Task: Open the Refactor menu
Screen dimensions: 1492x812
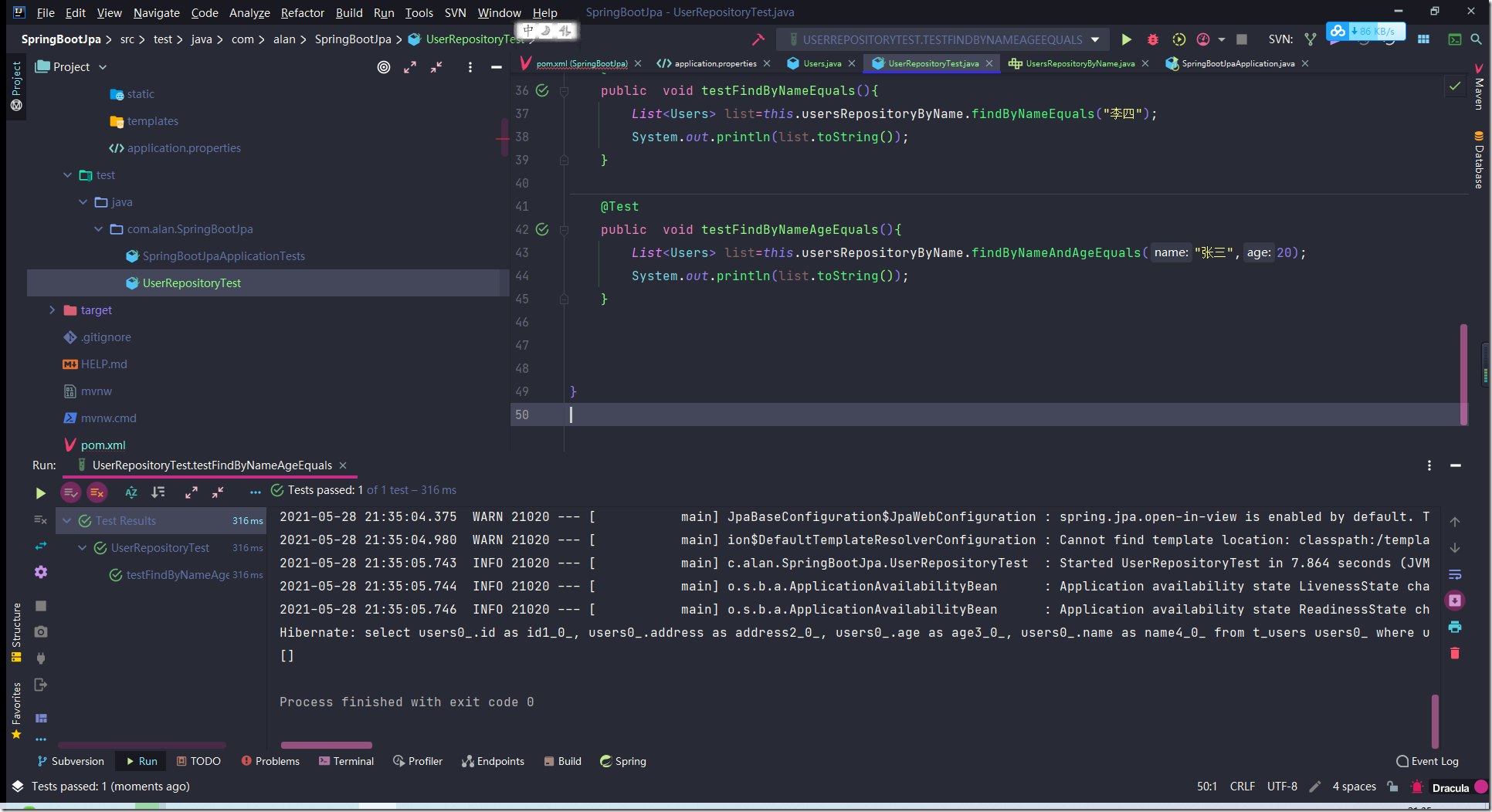Action: [302, 12]
